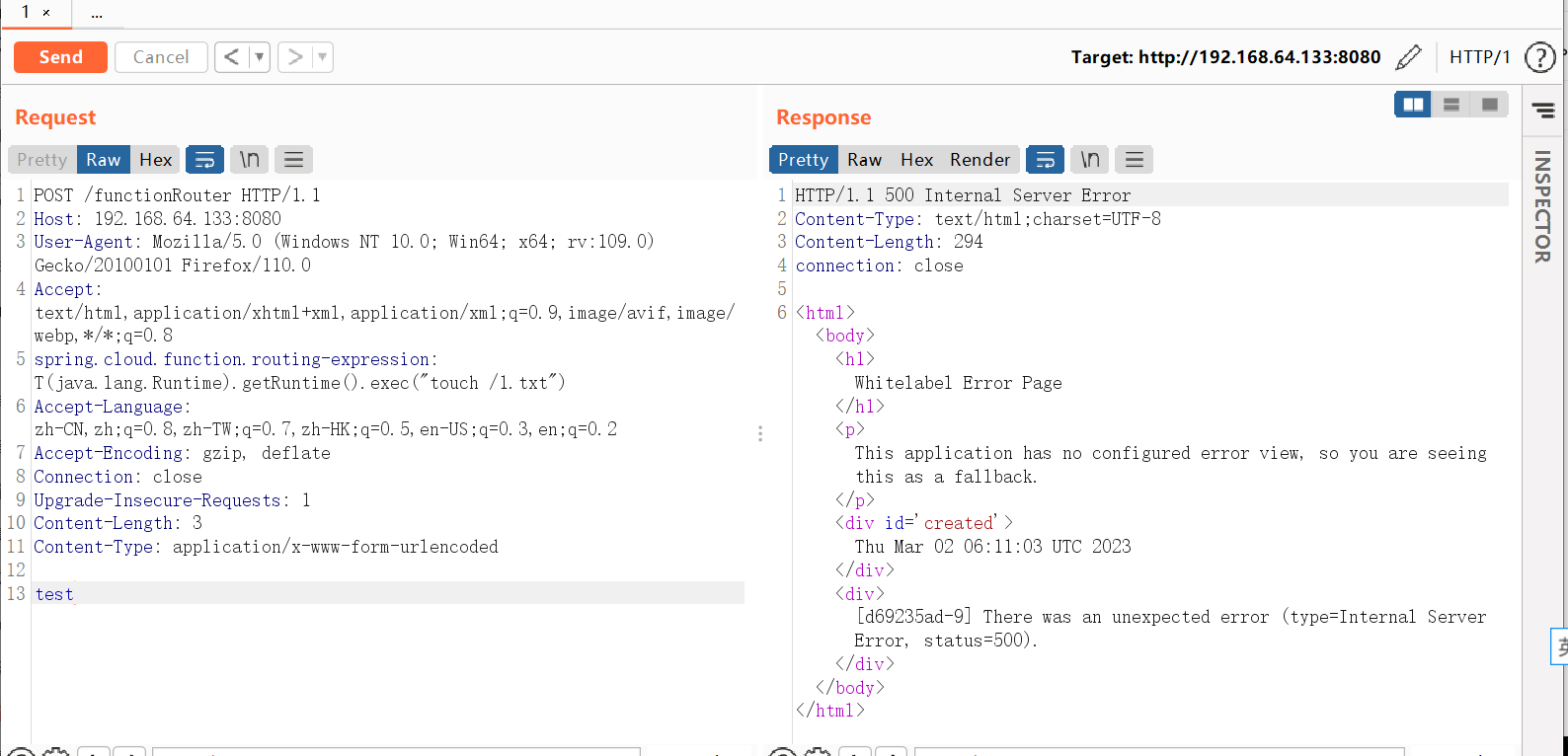Screen dimensions: 1568x756
Task: Click the 500 Internal Server Error status line
Action: (963, 195)
